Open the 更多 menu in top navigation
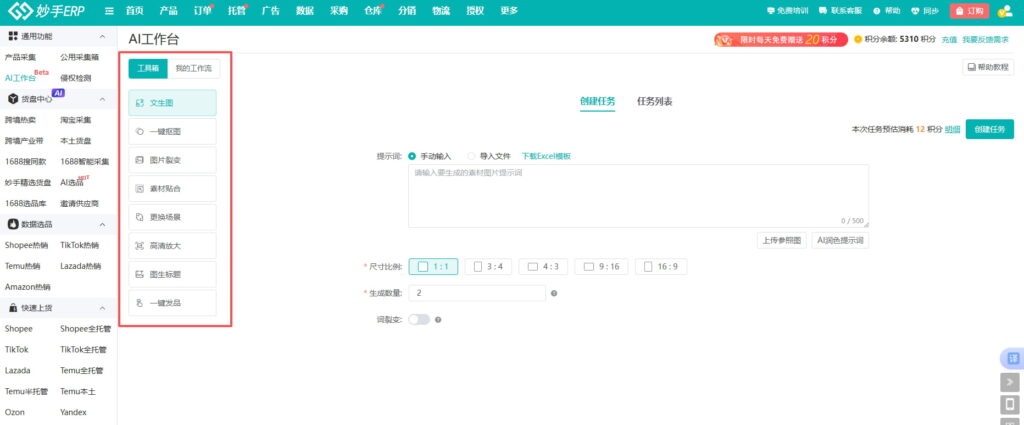This screenshot has width=1024, height=425. click(509, 11)
